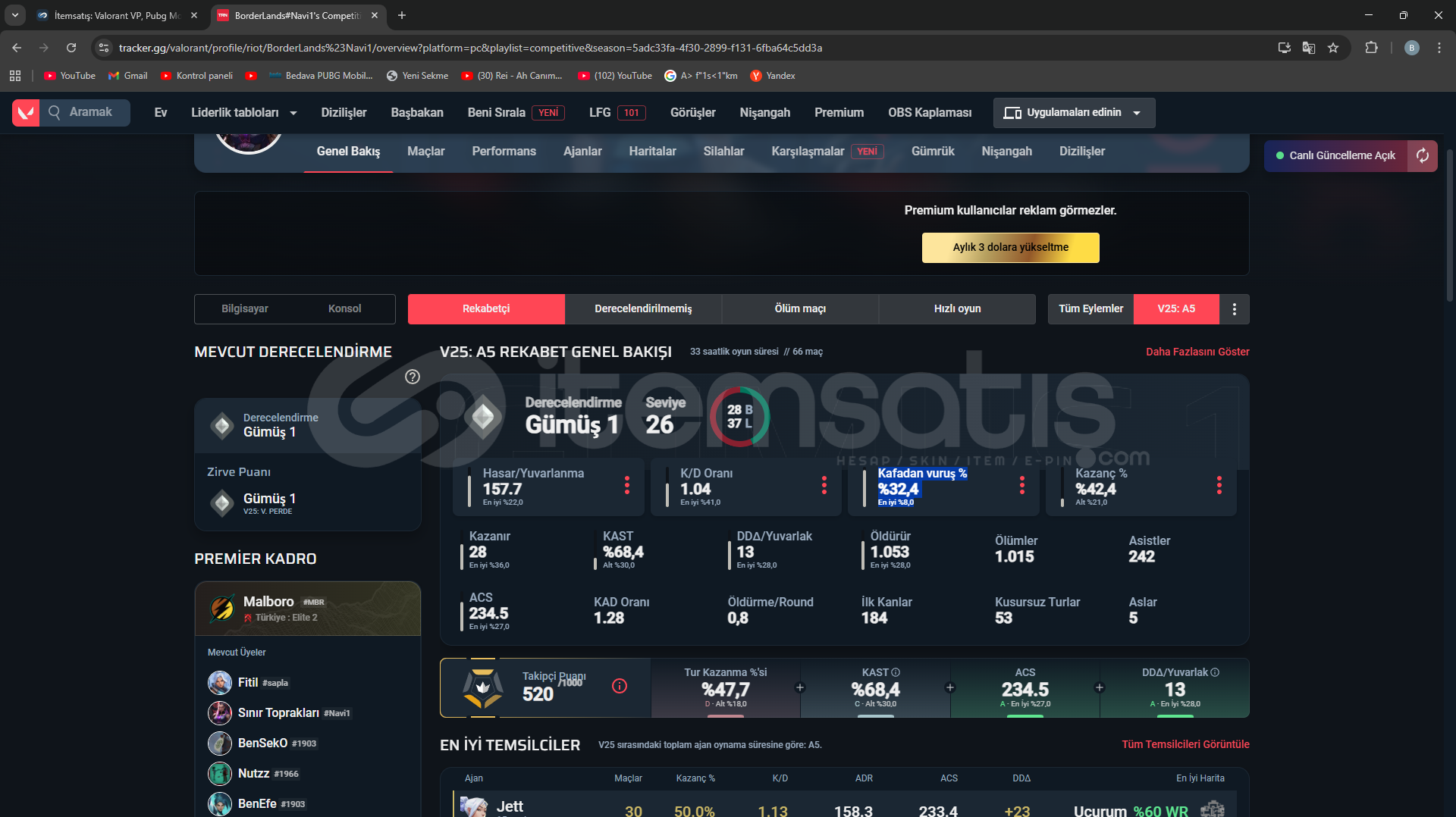Image resolution: width=1456 pixels, height=817 pixels.
Task: Click the translate page icon
Action: point(1309,48)
